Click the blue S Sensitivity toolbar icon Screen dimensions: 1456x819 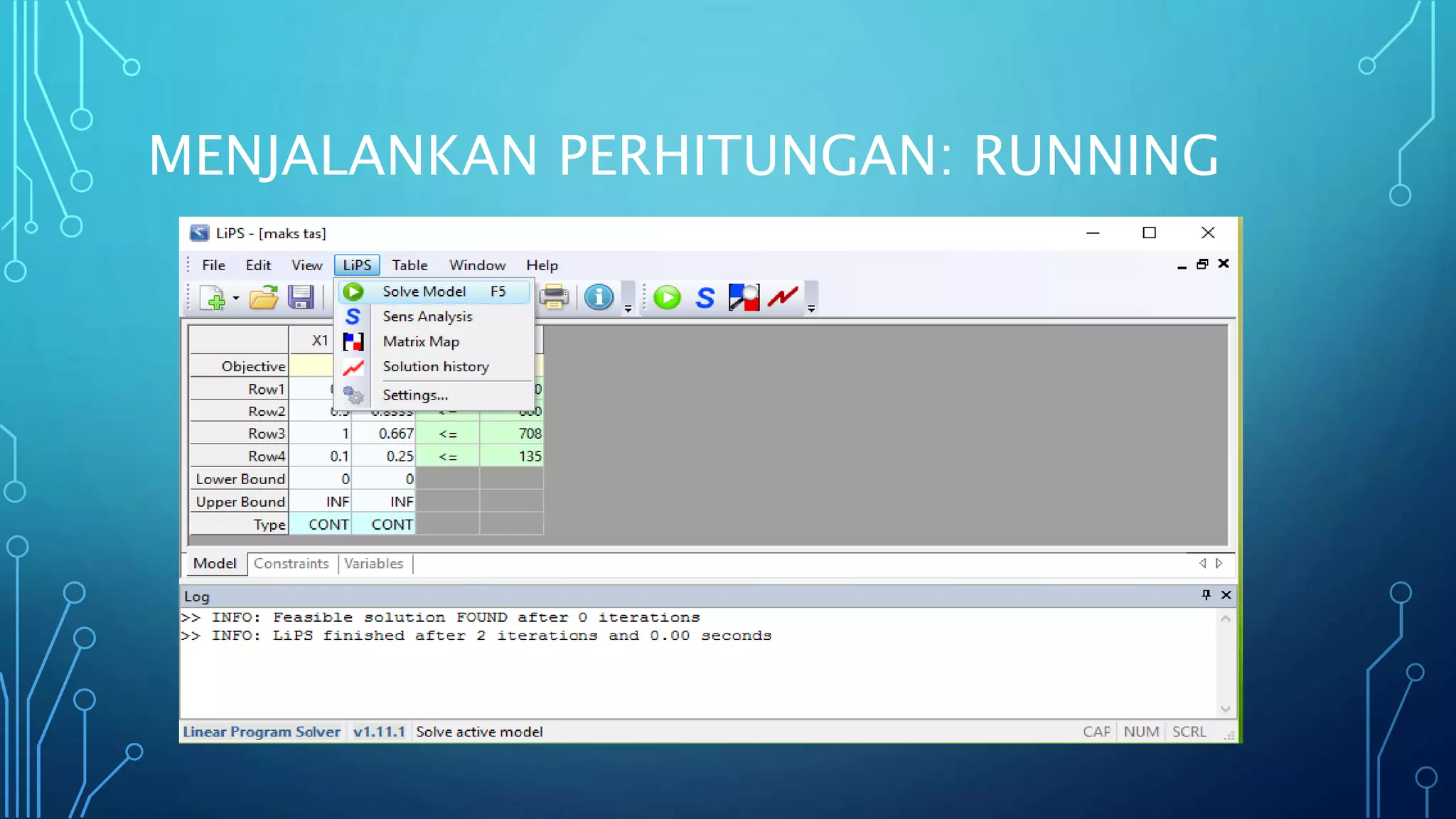point(705,297)
